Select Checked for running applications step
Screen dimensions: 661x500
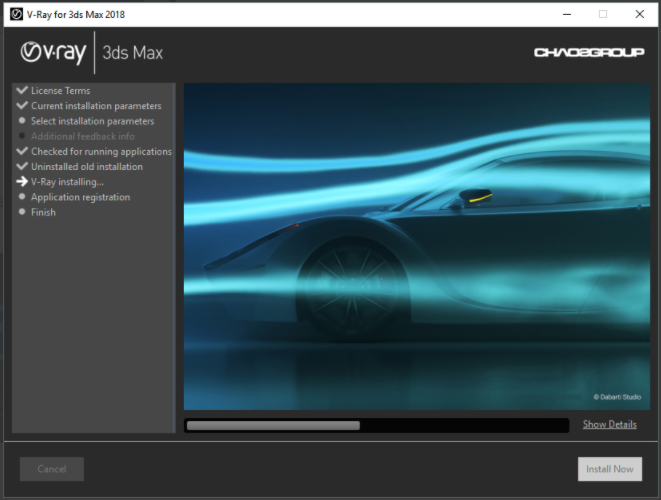(102, 151)
